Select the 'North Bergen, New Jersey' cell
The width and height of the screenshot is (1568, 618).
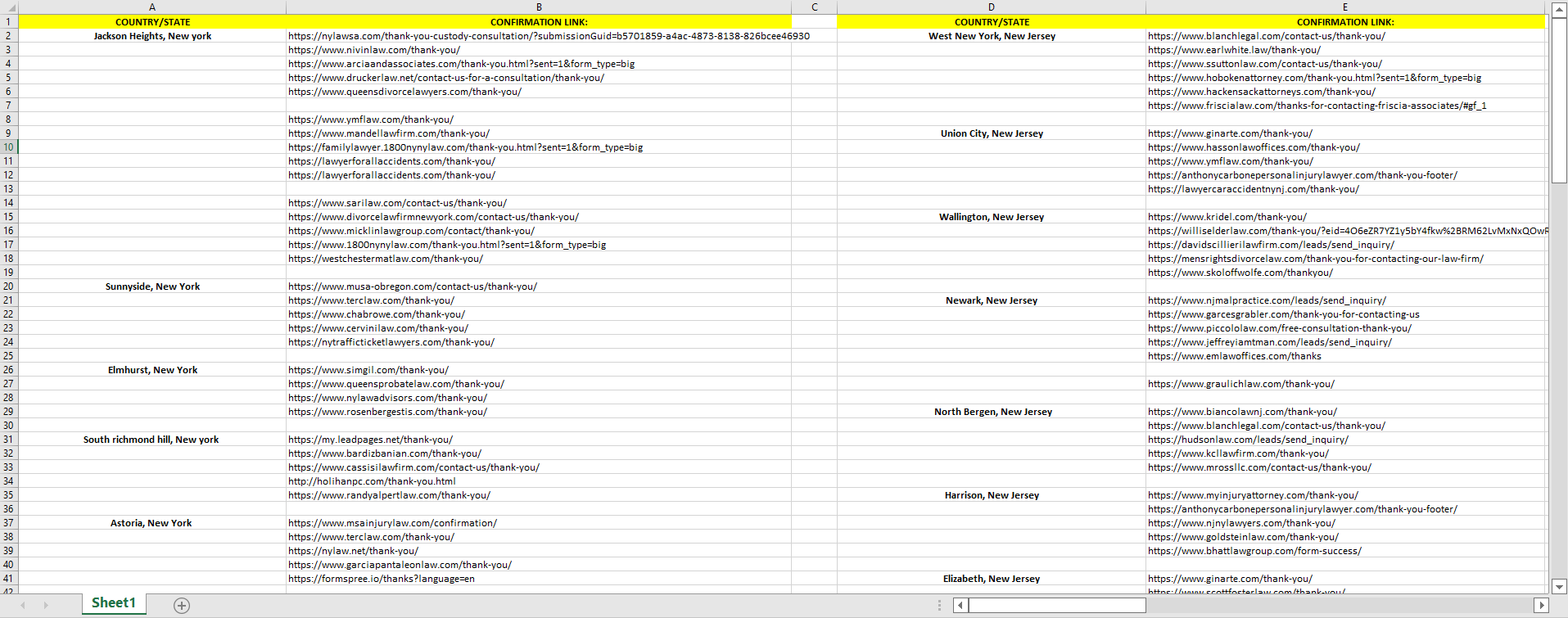click(x=992, y=412)
